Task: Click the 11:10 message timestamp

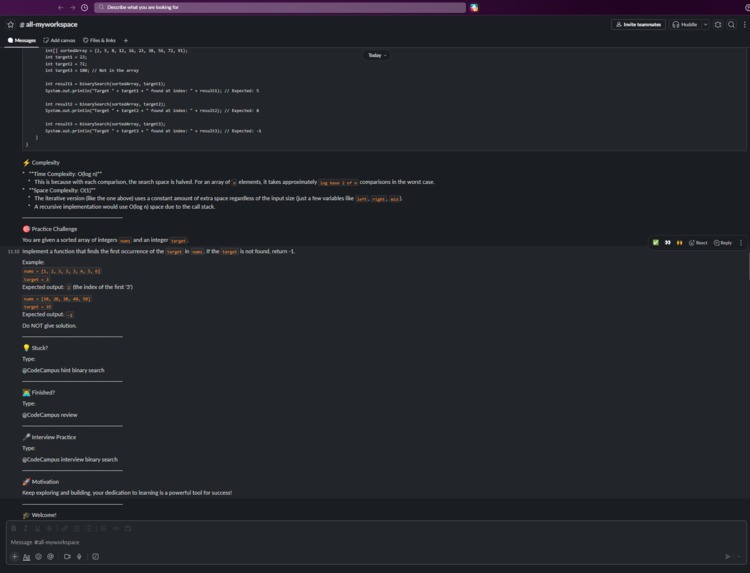Action: click(x=13, y=252)
